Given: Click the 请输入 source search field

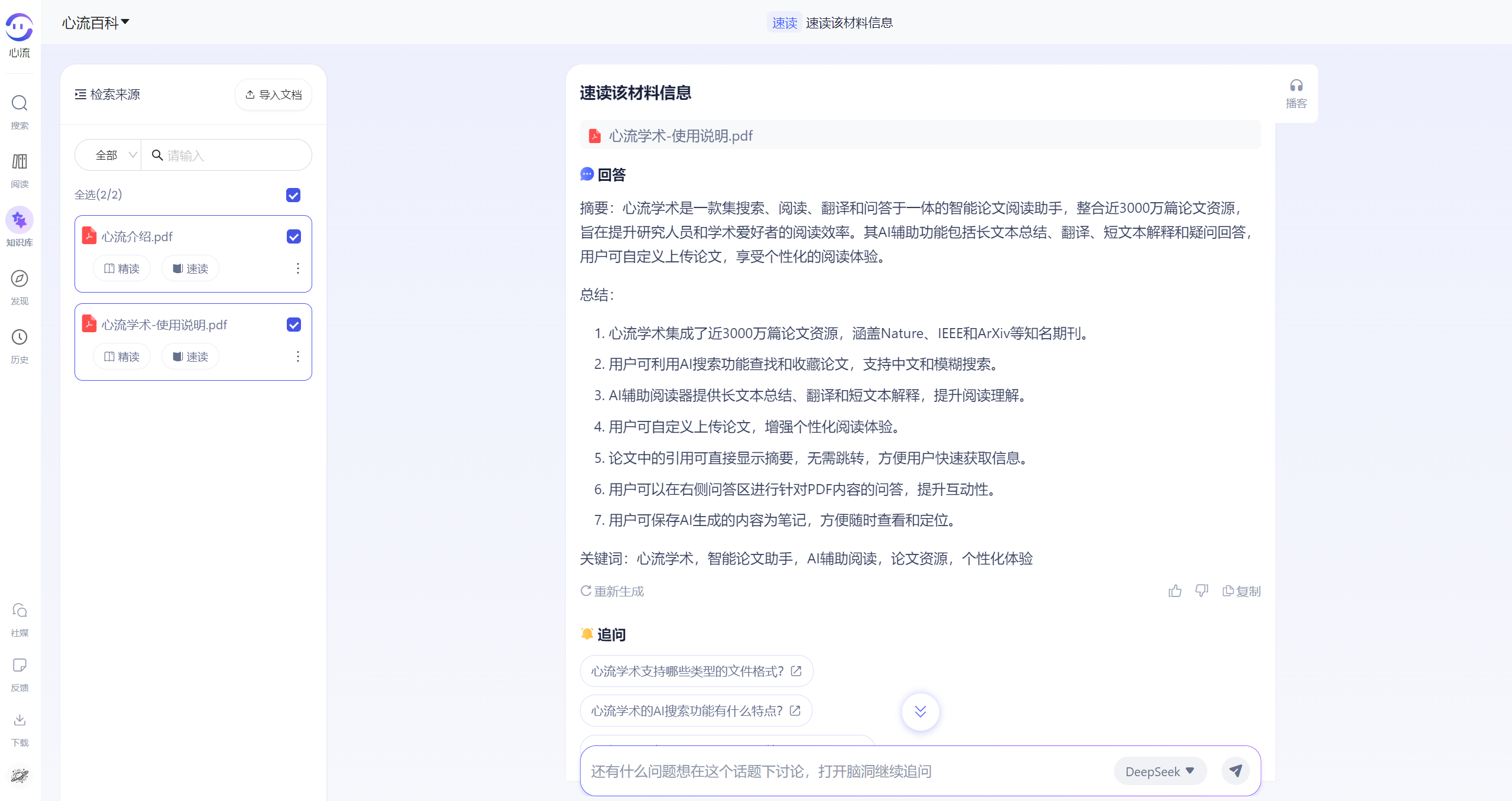Looking at the screenshot, I should [x=226, y=155].
